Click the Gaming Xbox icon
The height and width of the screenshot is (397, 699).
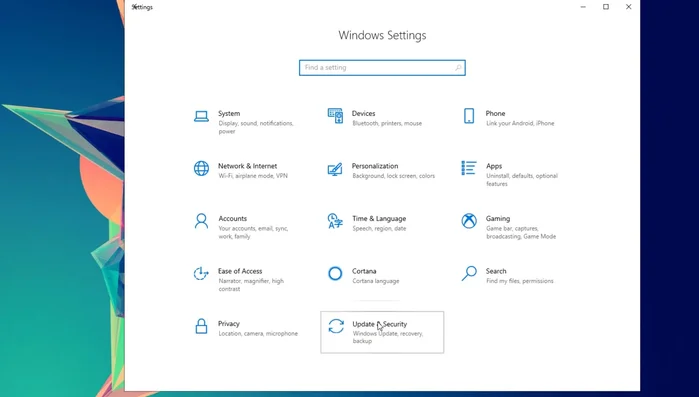coord(469,221)
